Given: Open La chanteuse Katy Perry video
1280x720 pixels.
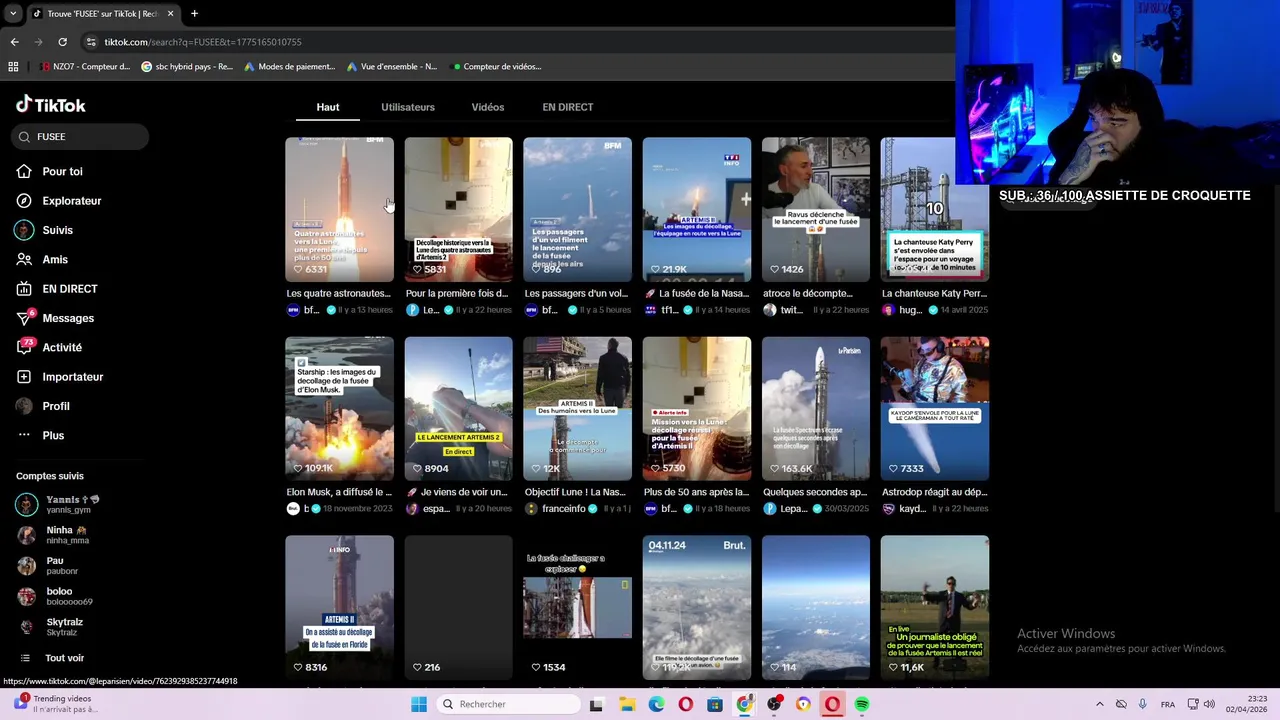Looking at the screenshot, I should (x=934, y=209).
